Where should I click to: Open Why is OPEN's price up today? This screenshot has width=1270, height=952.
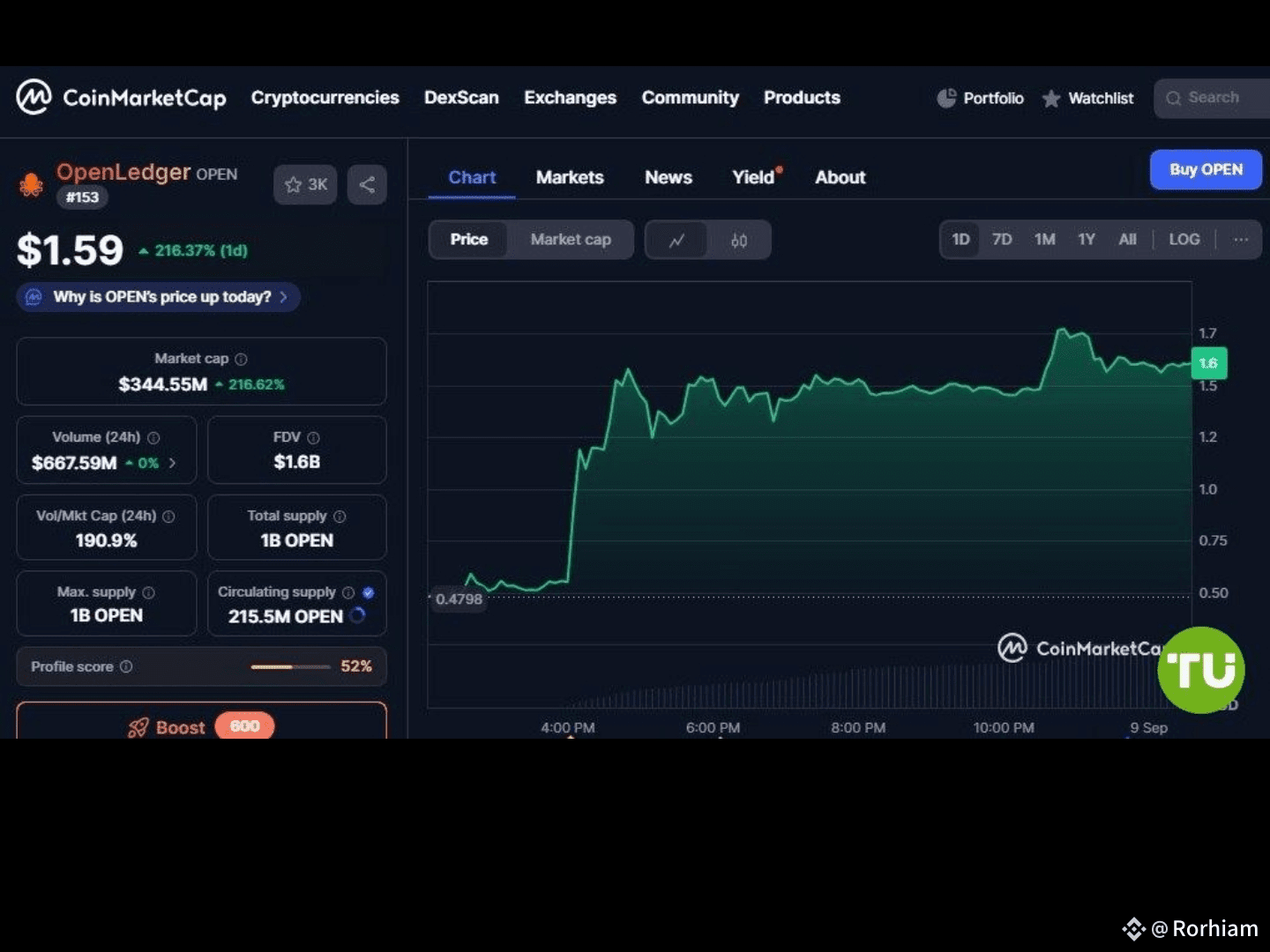pos(159,297)
